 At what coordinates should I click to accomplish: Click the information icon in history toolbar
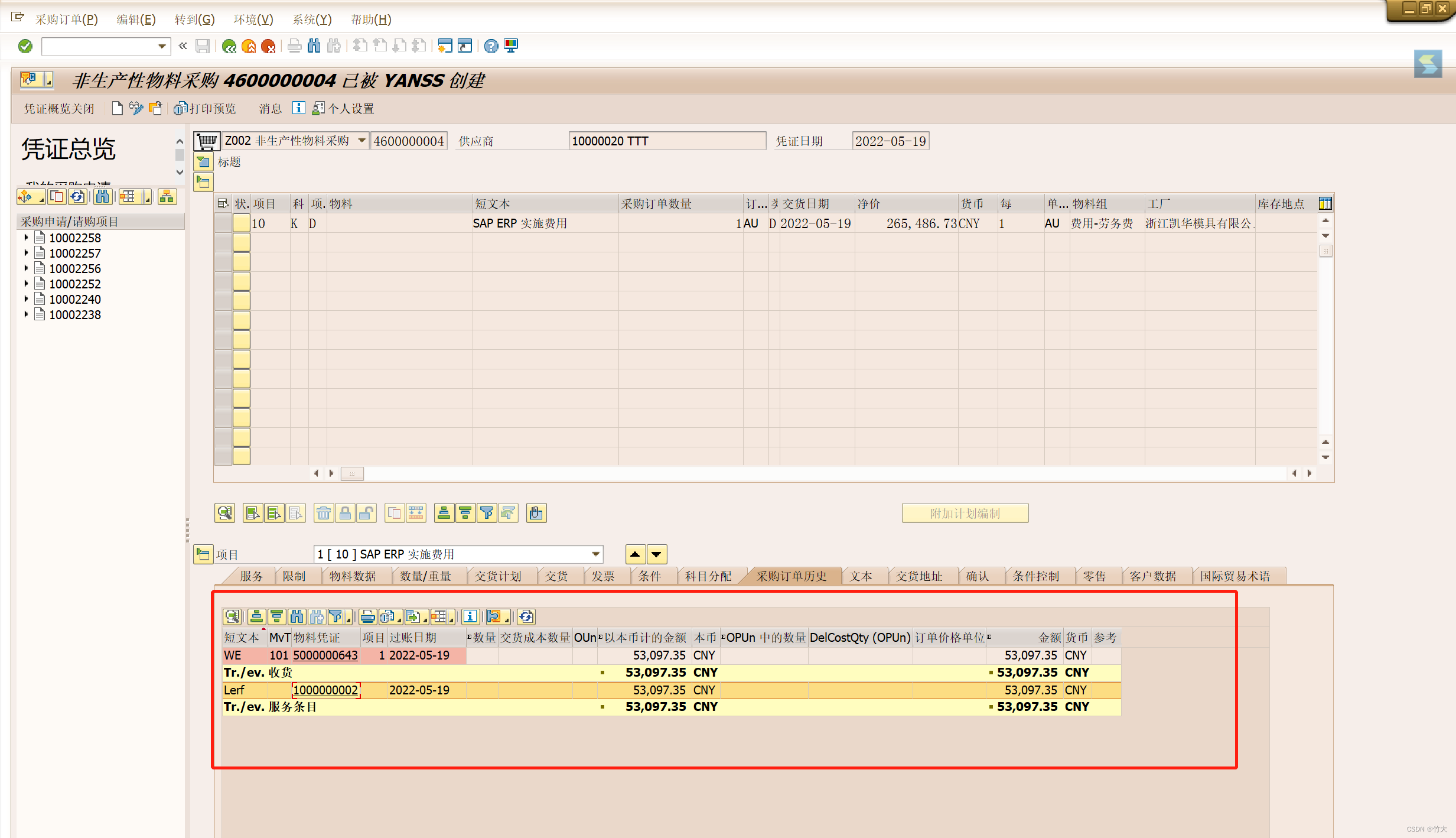click(470, 617)
